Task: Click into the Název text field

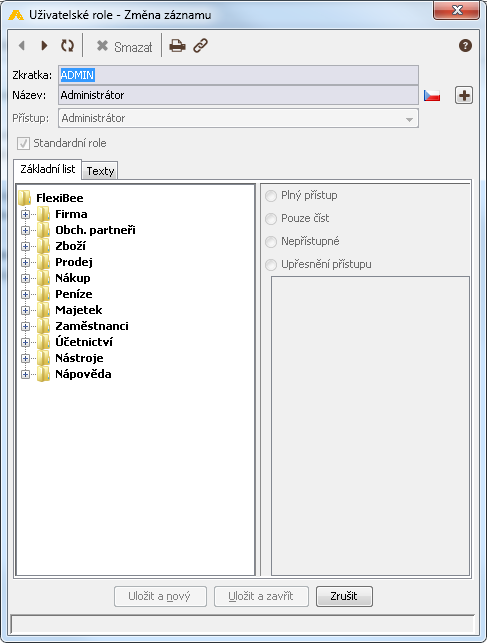Action: (x=238, y=95)
